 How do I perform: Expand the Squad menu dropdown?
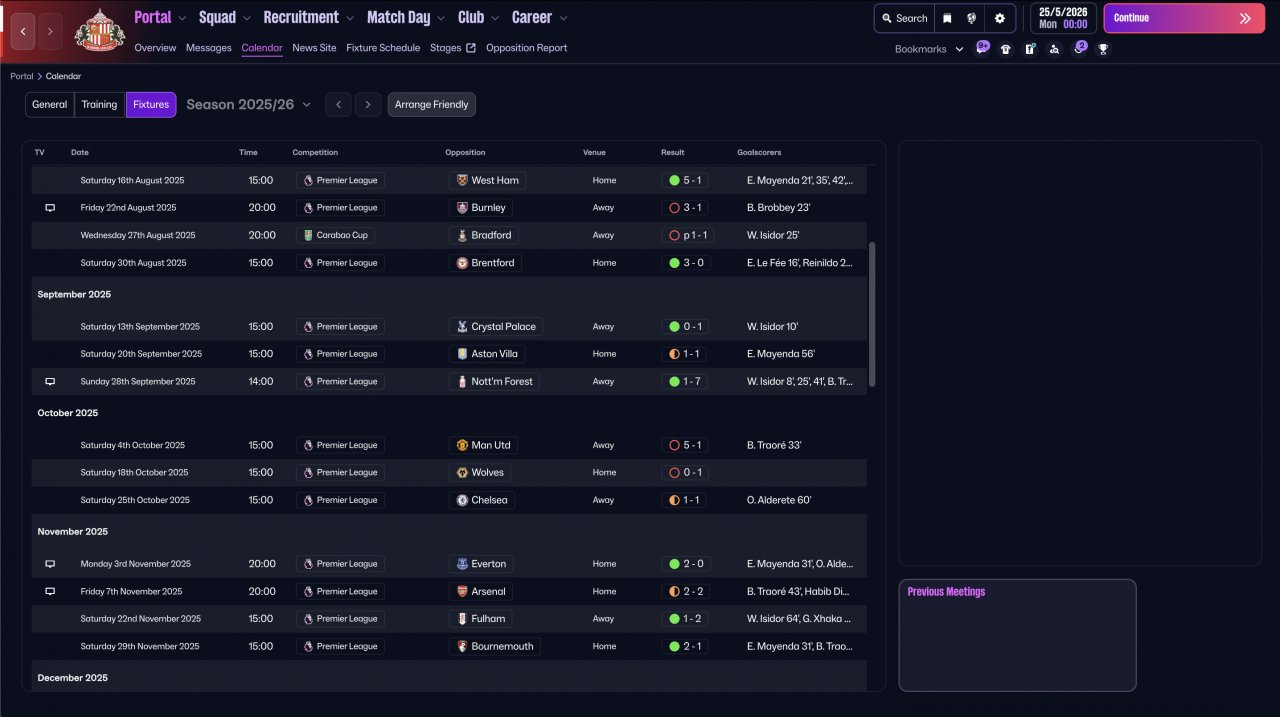246,18
